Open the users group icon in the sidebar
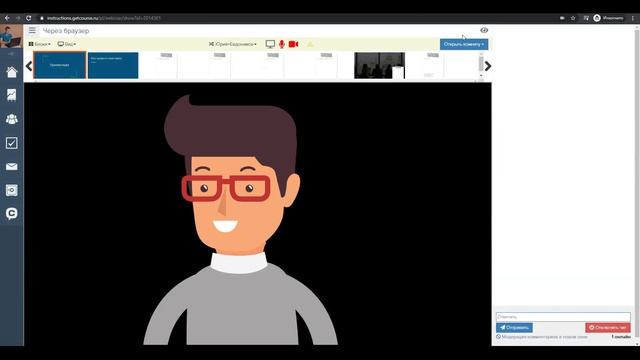The width and height of the screenshot is (640, 360). (11, 119)
